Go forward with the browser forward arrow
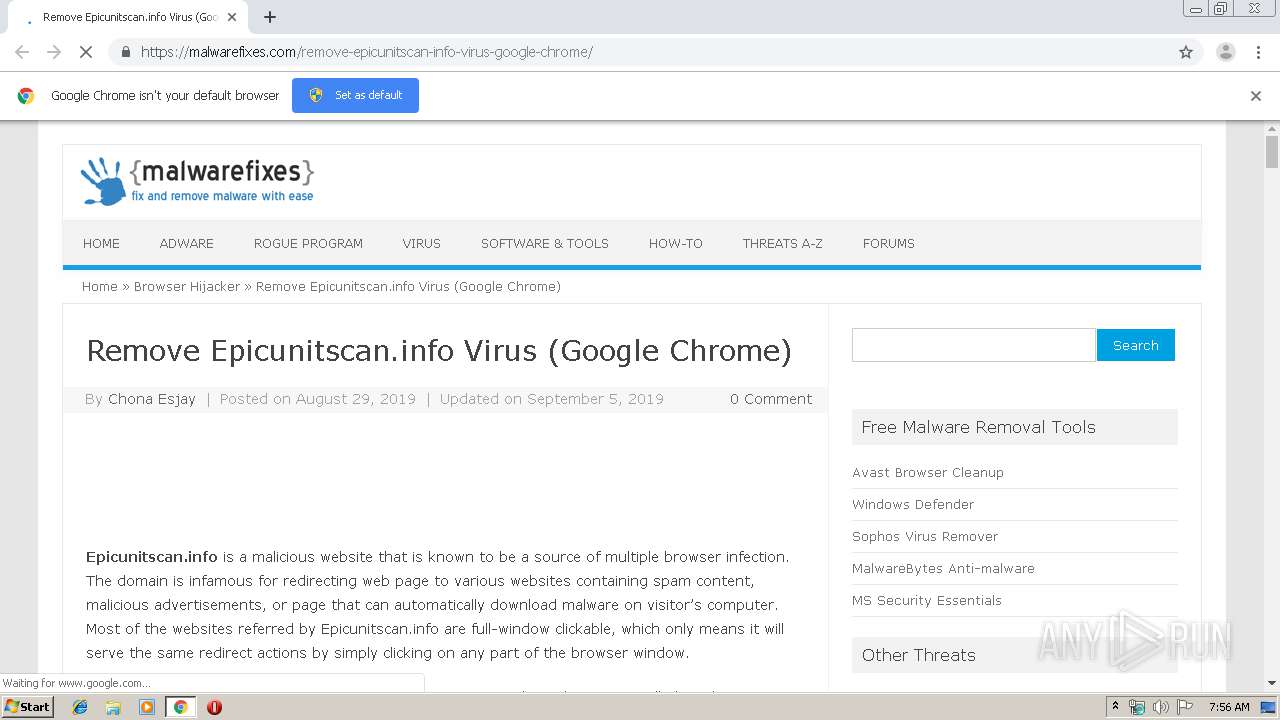1280x720 pixels. [x=54, y=52]
